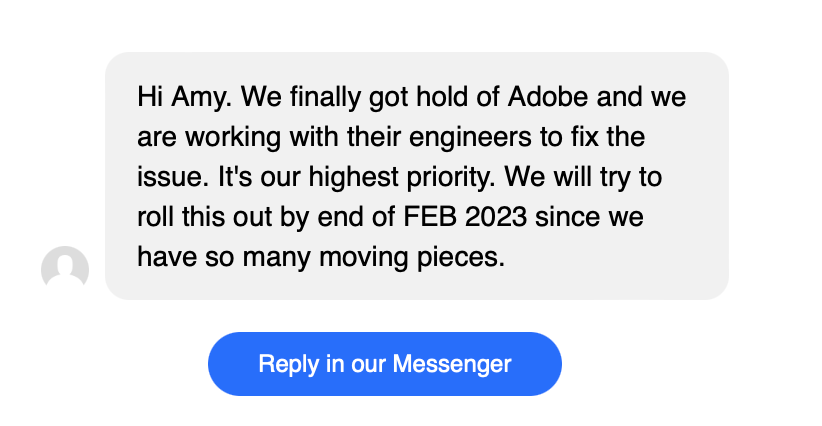The image size is (822, 426).
Task: Click the "We will try to" phrase
Action: [x=583, y=178]
